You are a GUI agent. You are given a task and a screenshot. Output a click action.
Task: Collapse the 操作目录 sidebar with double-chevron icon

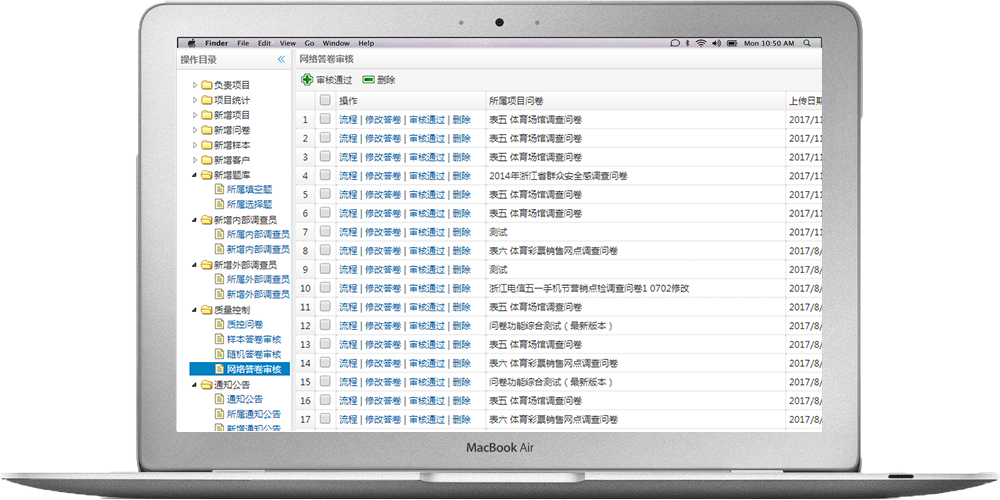281,60
